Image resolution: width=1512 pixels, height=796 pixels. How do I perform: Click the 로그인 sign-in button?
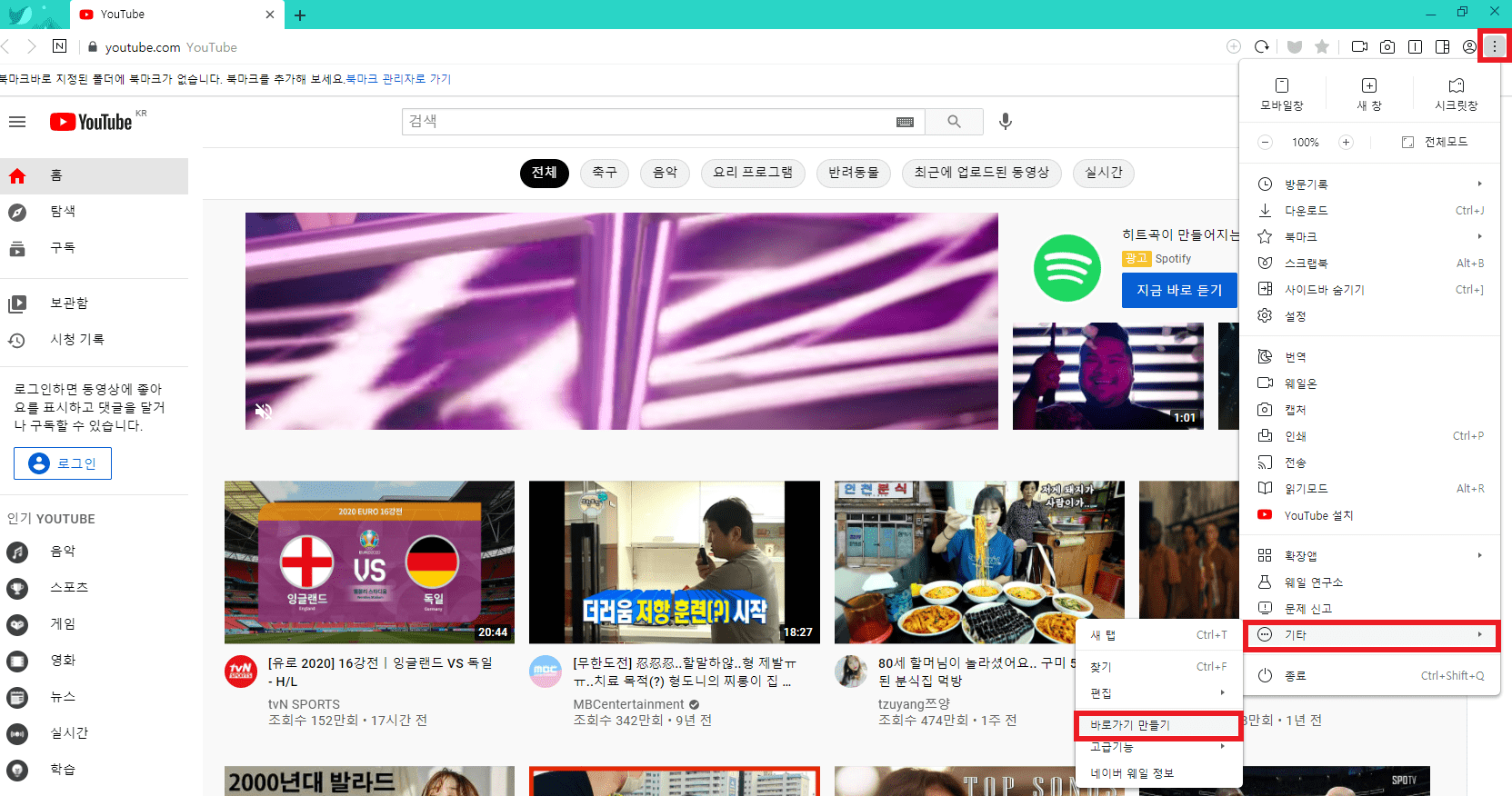click(x=63, y=463)
